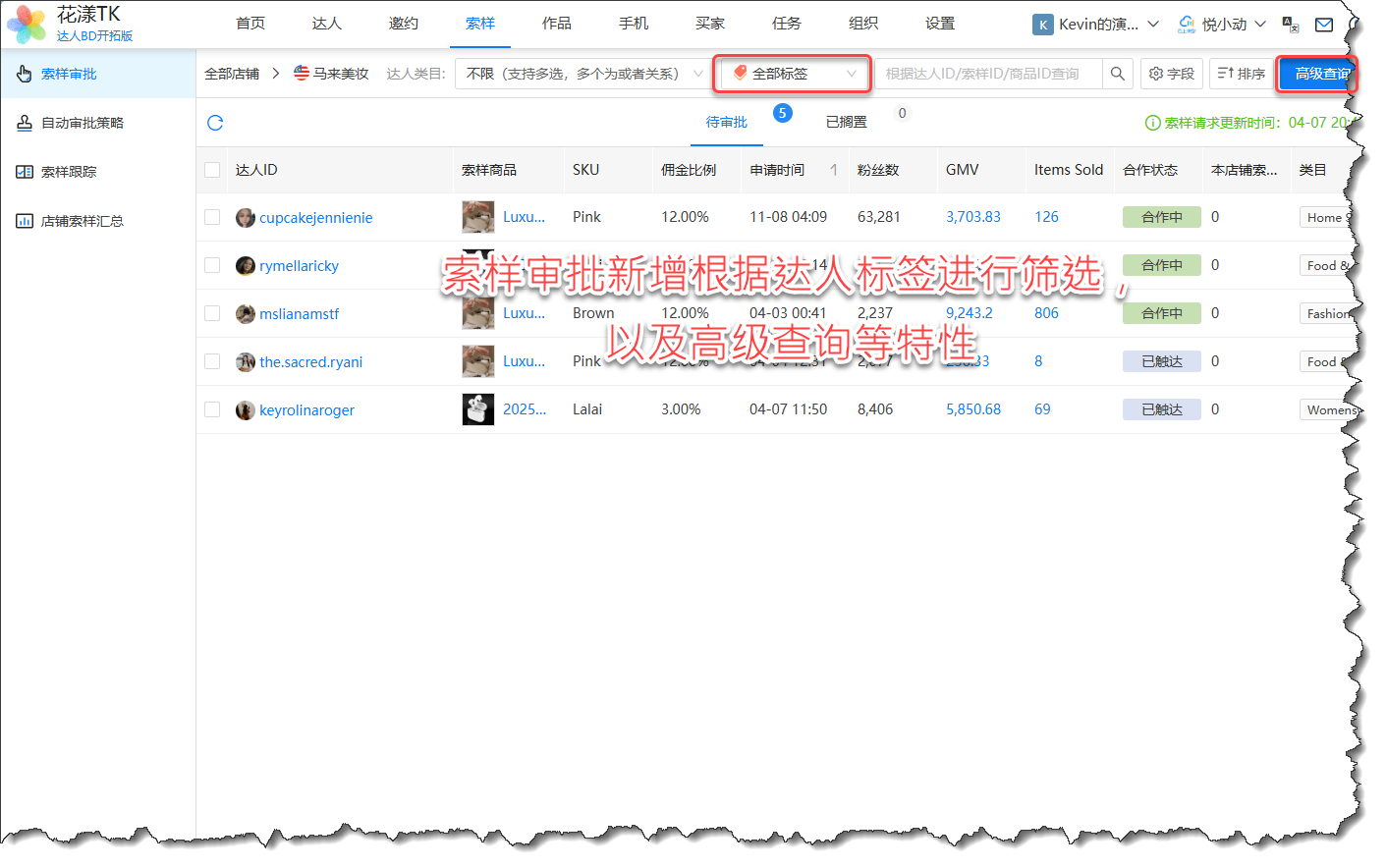Click the 达人ID search input field

point(987,74)
